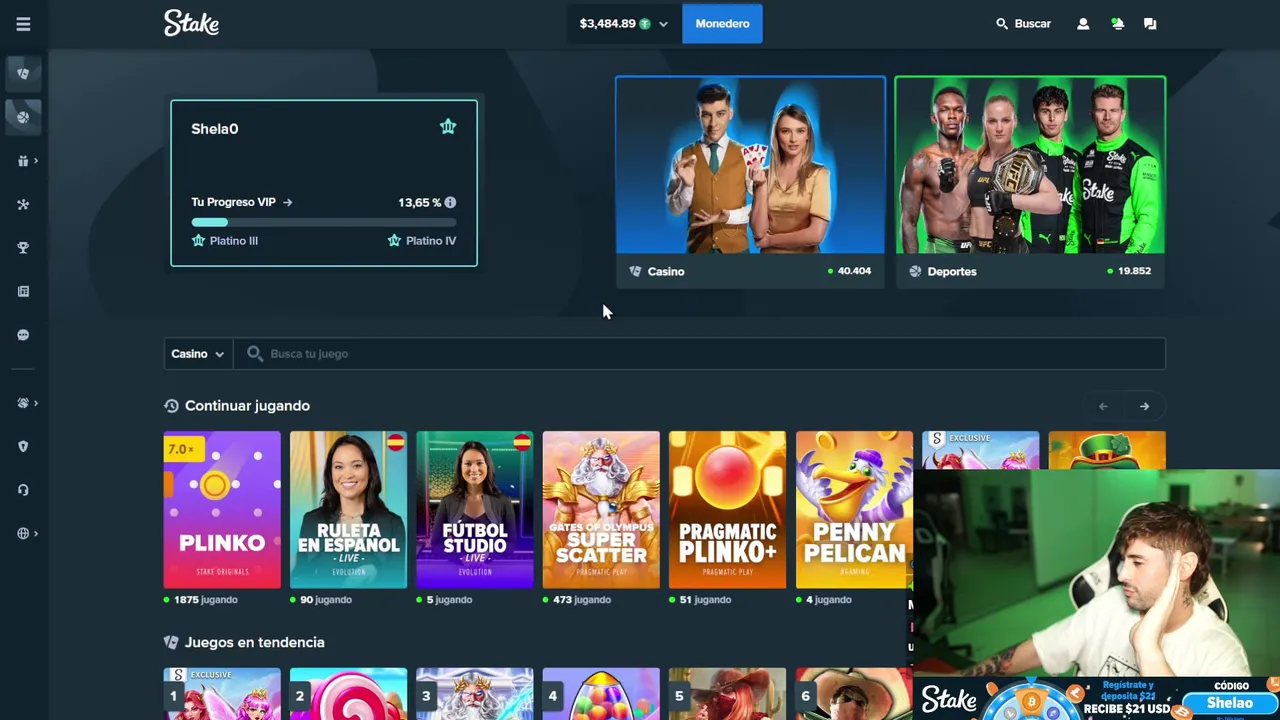Click the Platino IV star icon

point(394,241)
